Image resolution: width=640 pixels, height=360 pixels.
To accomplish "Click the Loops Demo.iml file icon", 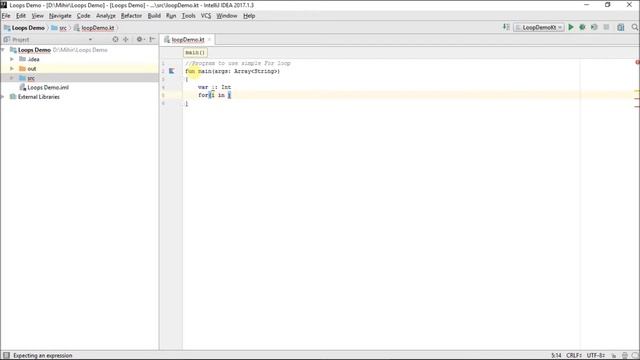I will click(x=23, y=87).
